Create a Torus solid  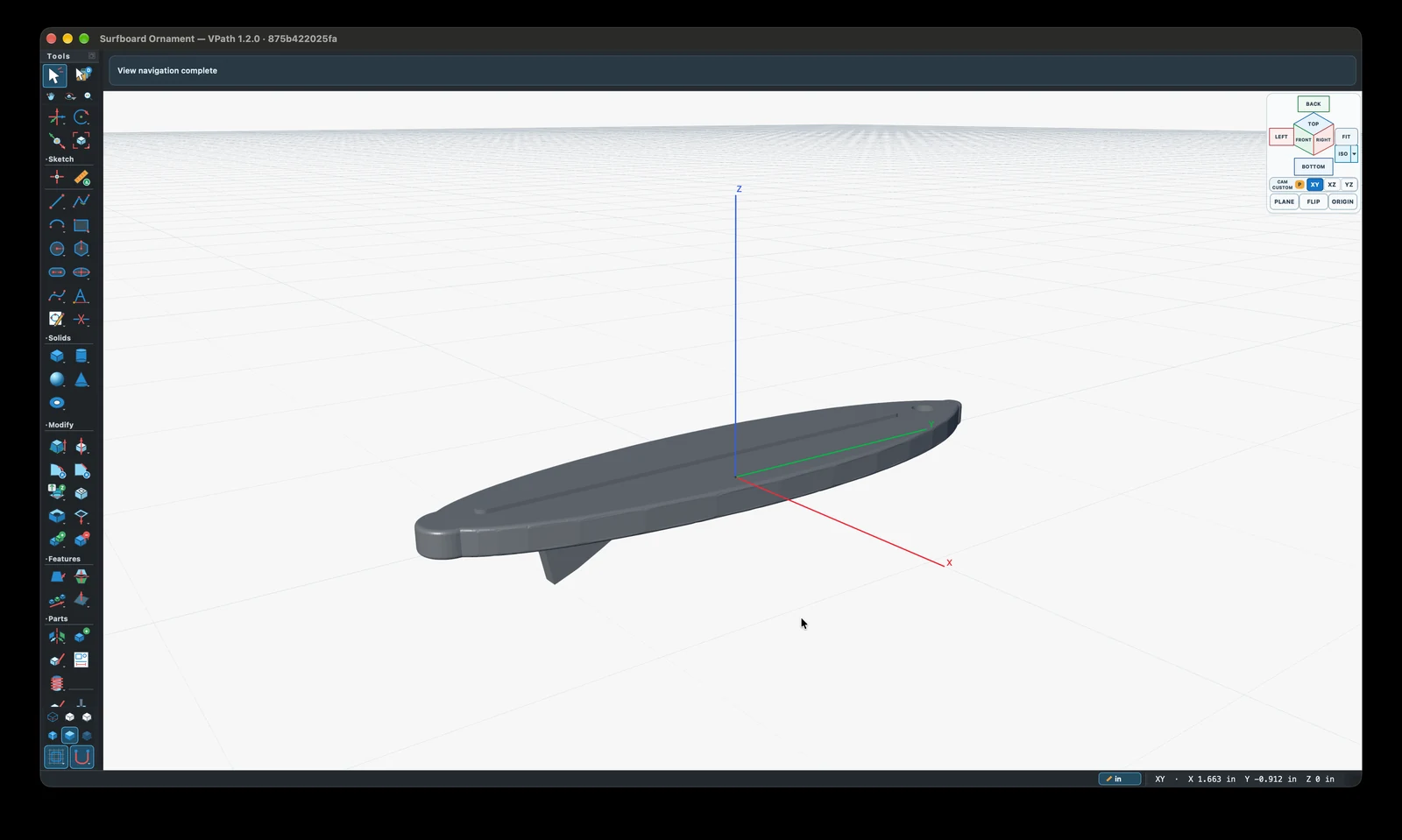(x=57, y=403)
